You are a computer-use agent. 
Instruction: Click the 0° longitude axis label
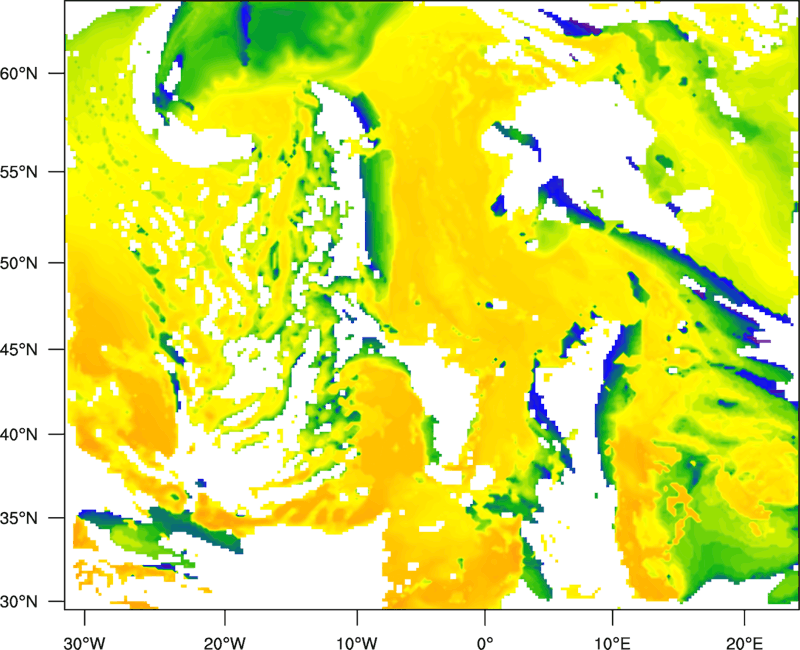click(x=485, y=643)
